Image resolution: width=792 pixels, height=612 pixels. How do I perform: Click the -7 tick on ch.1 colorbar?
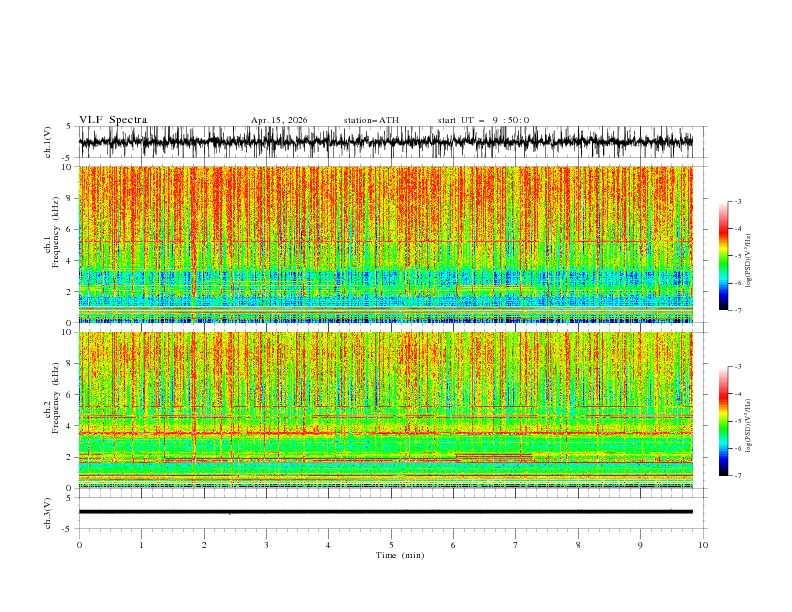pos(737,310)
